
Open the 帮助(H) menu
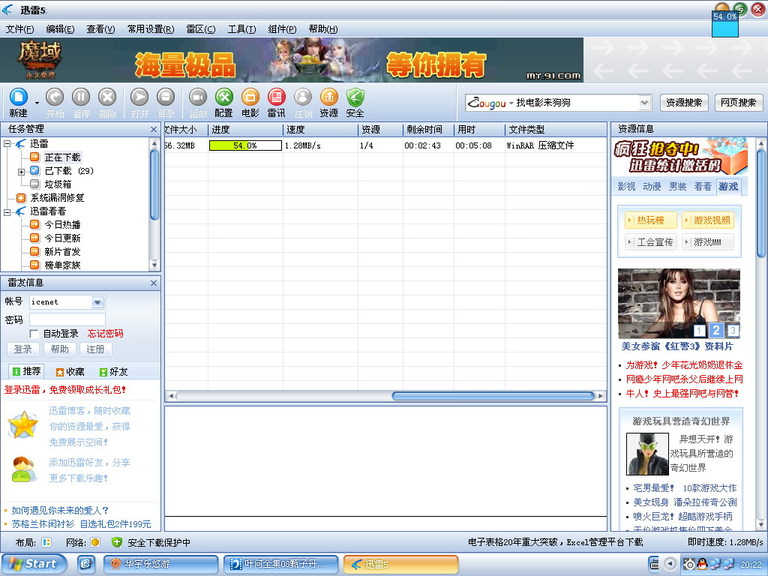coord(323,29)
